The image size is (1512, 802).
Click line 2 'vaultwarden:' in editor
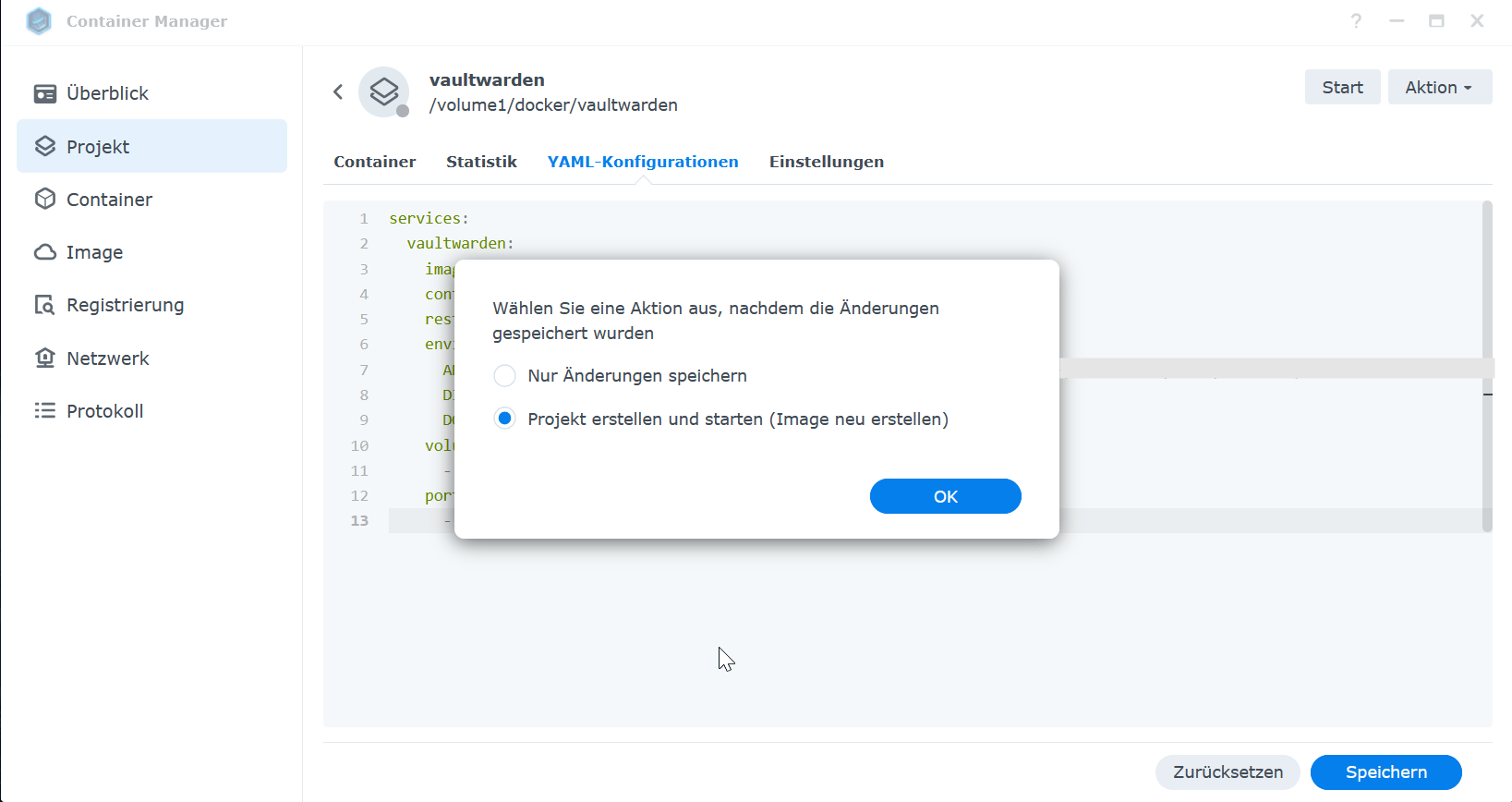pyautogui.click(x=460, y=243)
